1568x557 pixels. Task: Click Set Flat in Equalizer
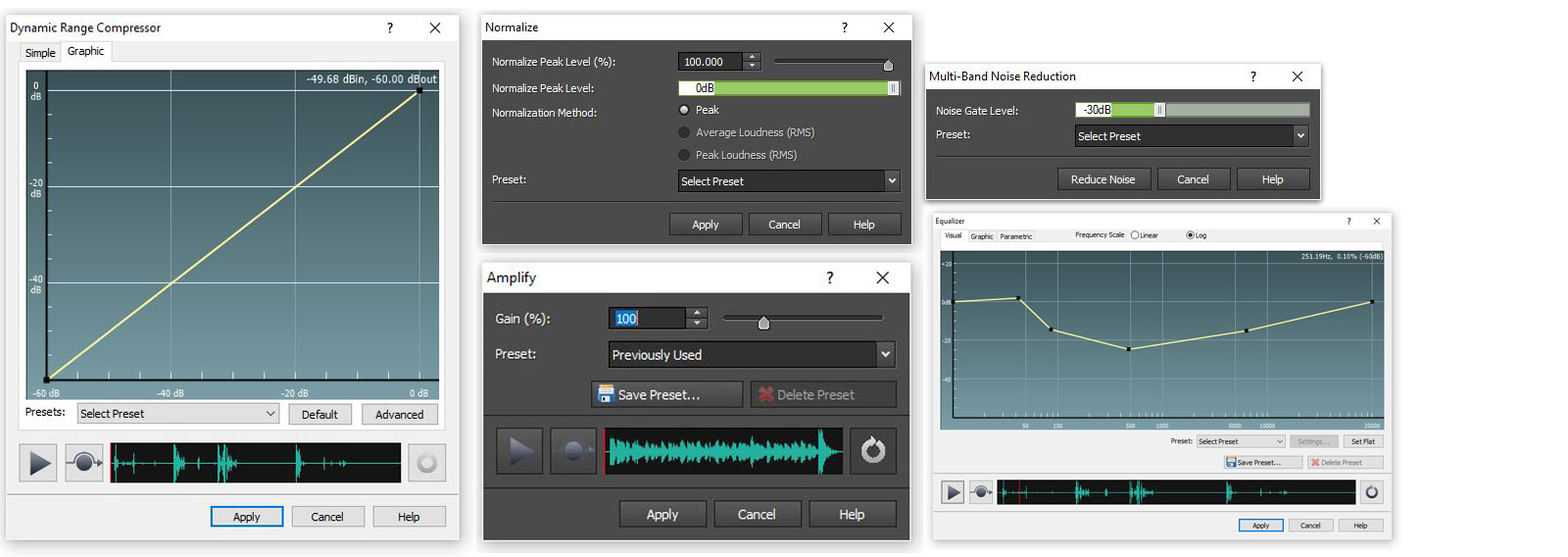pos(1363,441)
